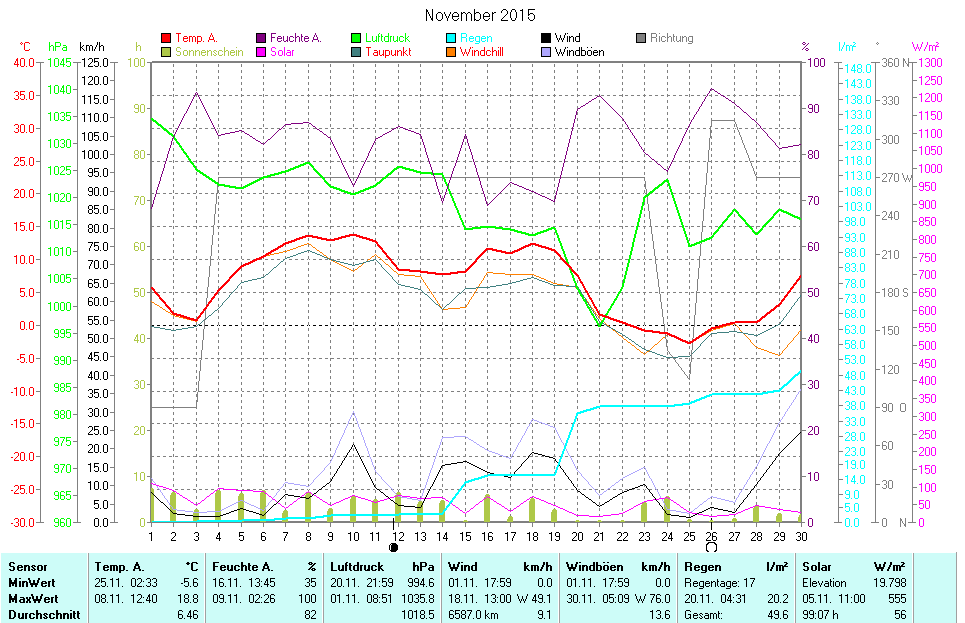Click the red Temp. A. legend swatch
The width and height of the screenshot is (965, 623).
[166, 38]
